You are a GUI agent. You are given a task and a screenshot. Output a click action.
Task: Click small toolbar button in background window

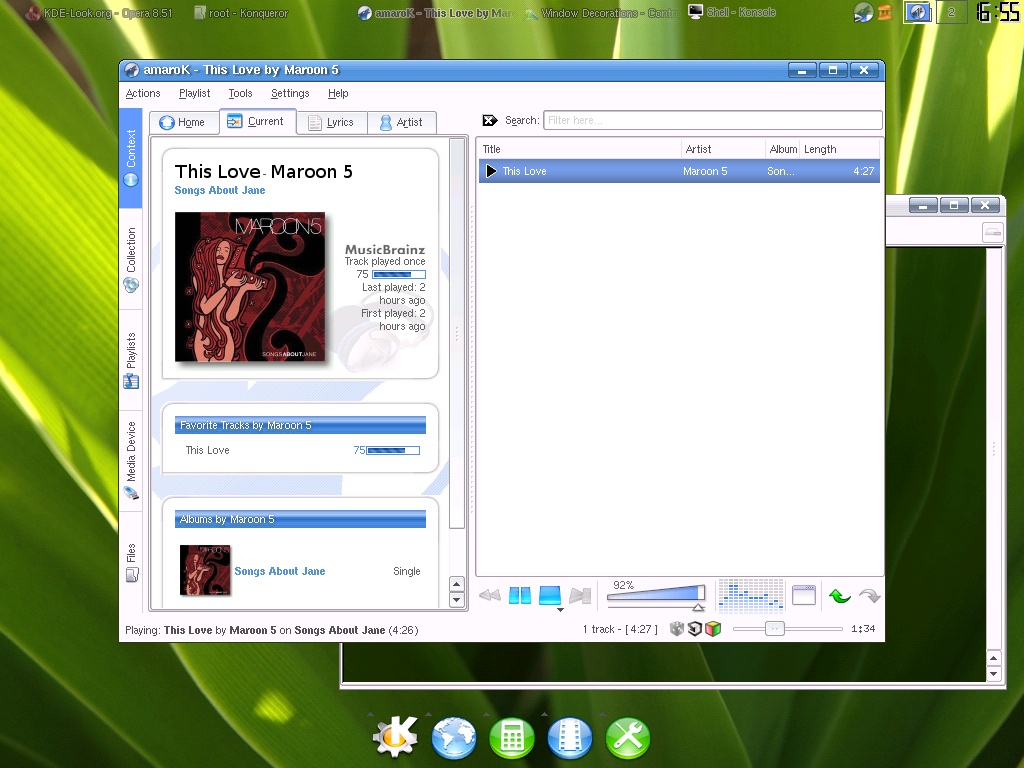(x=993, y=232)
